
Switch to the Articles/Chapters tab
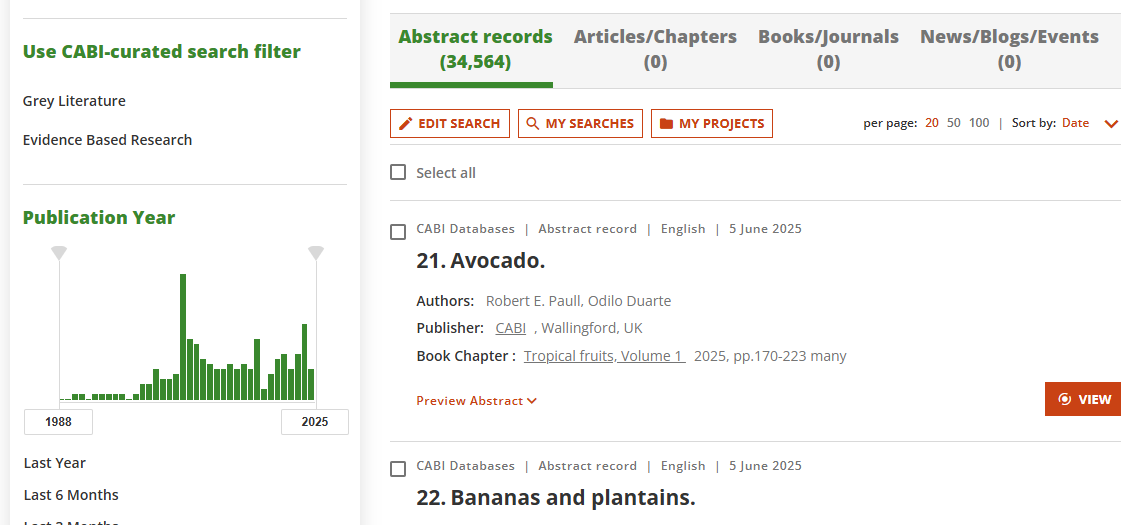pyautogui.click(x=655, y=49)
